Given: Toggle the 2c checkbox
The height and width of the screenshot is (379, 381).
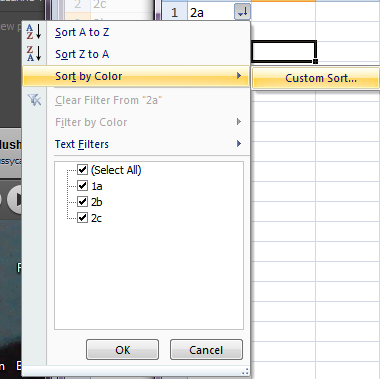Looking at the screenshot, I should coord(82,218).
